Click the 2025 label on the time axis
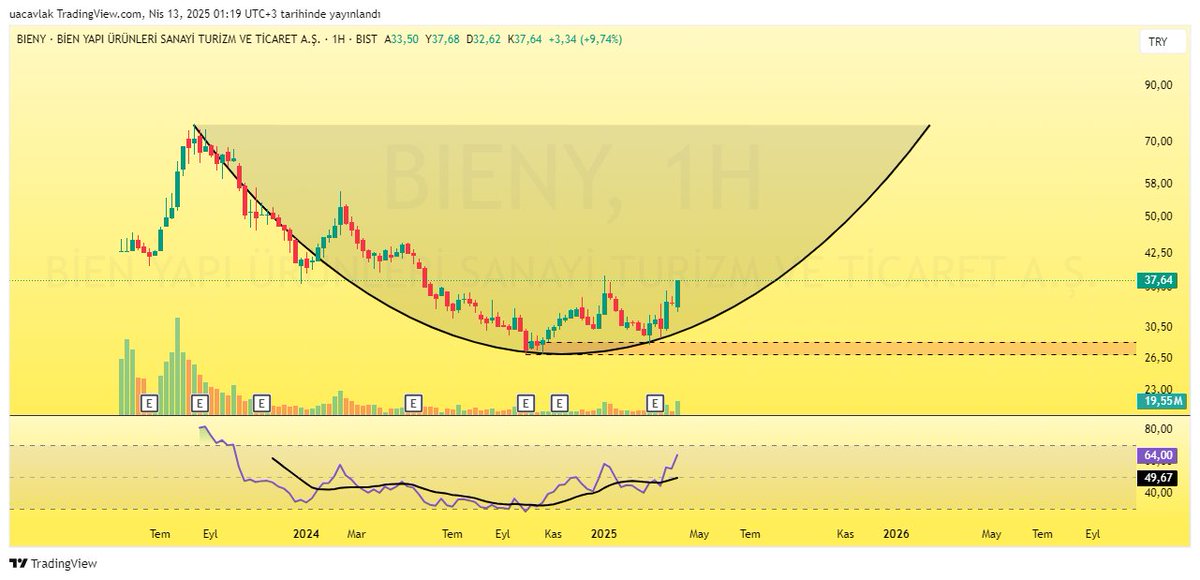1200x580 pixels. click(603, 535)
